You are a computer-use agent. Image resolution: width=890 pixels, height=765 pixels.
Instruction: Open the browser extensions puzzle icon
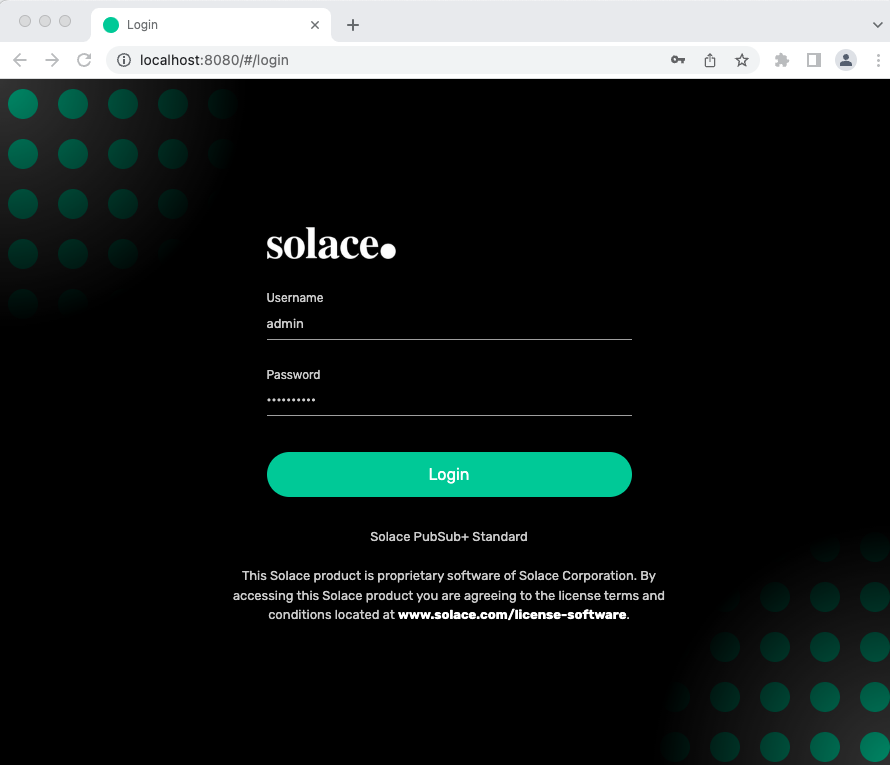781,60
